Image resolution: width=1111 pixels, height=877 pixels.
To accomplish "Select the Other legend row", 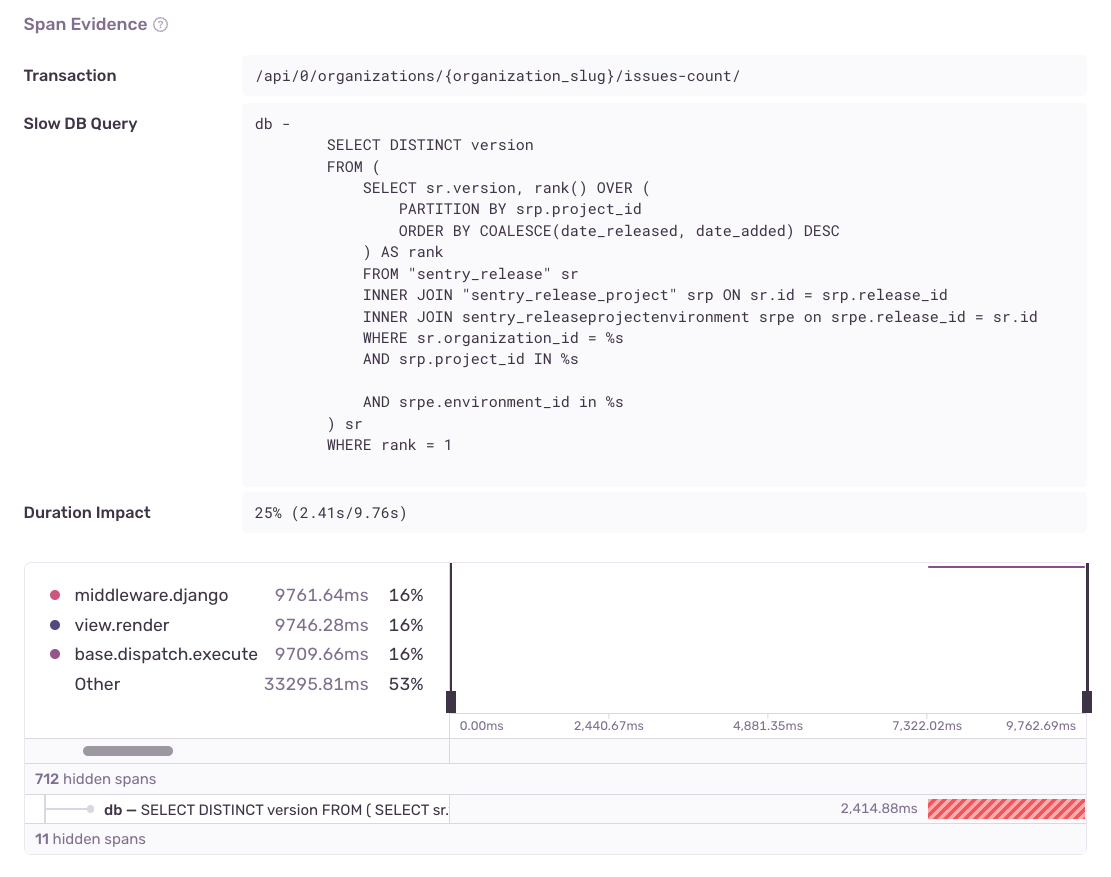I will coord(98,684).
